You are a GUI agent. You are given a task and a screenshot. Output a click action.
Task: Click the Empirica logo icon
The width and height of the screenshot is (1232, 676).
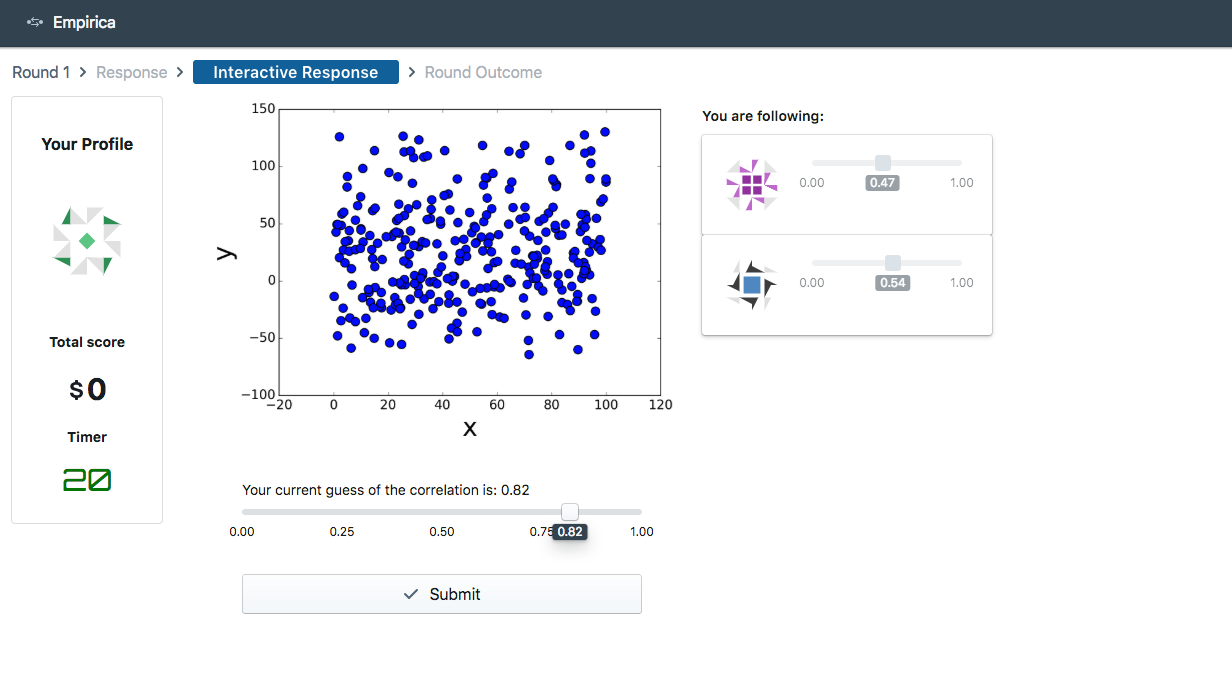pyautogui.click(x=35, y=22)
